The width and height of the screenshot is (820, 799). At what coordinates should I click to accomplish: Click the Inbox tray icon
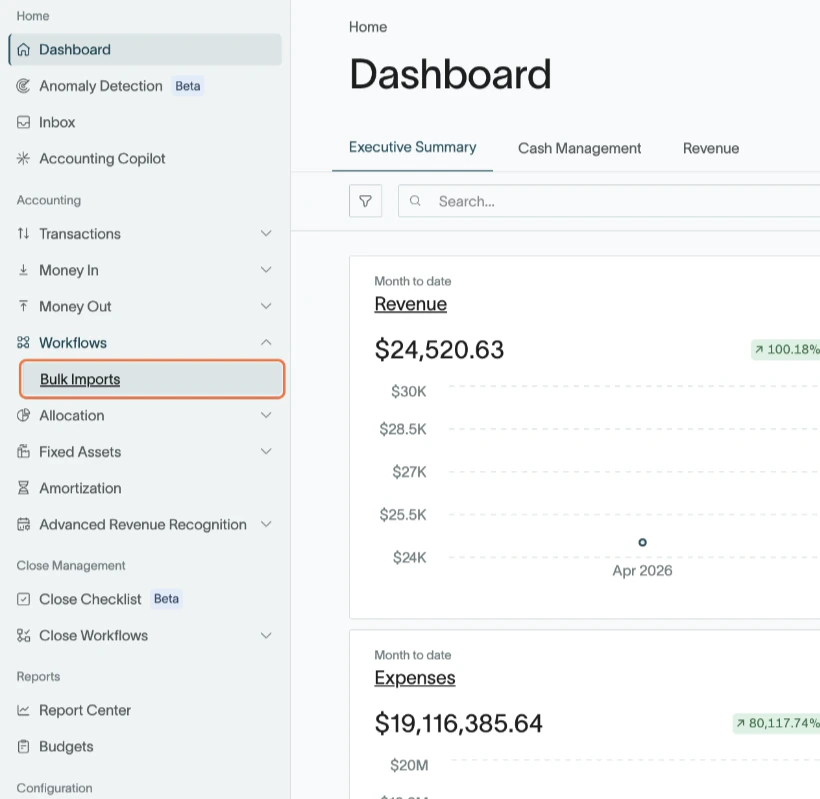(24, 122)
